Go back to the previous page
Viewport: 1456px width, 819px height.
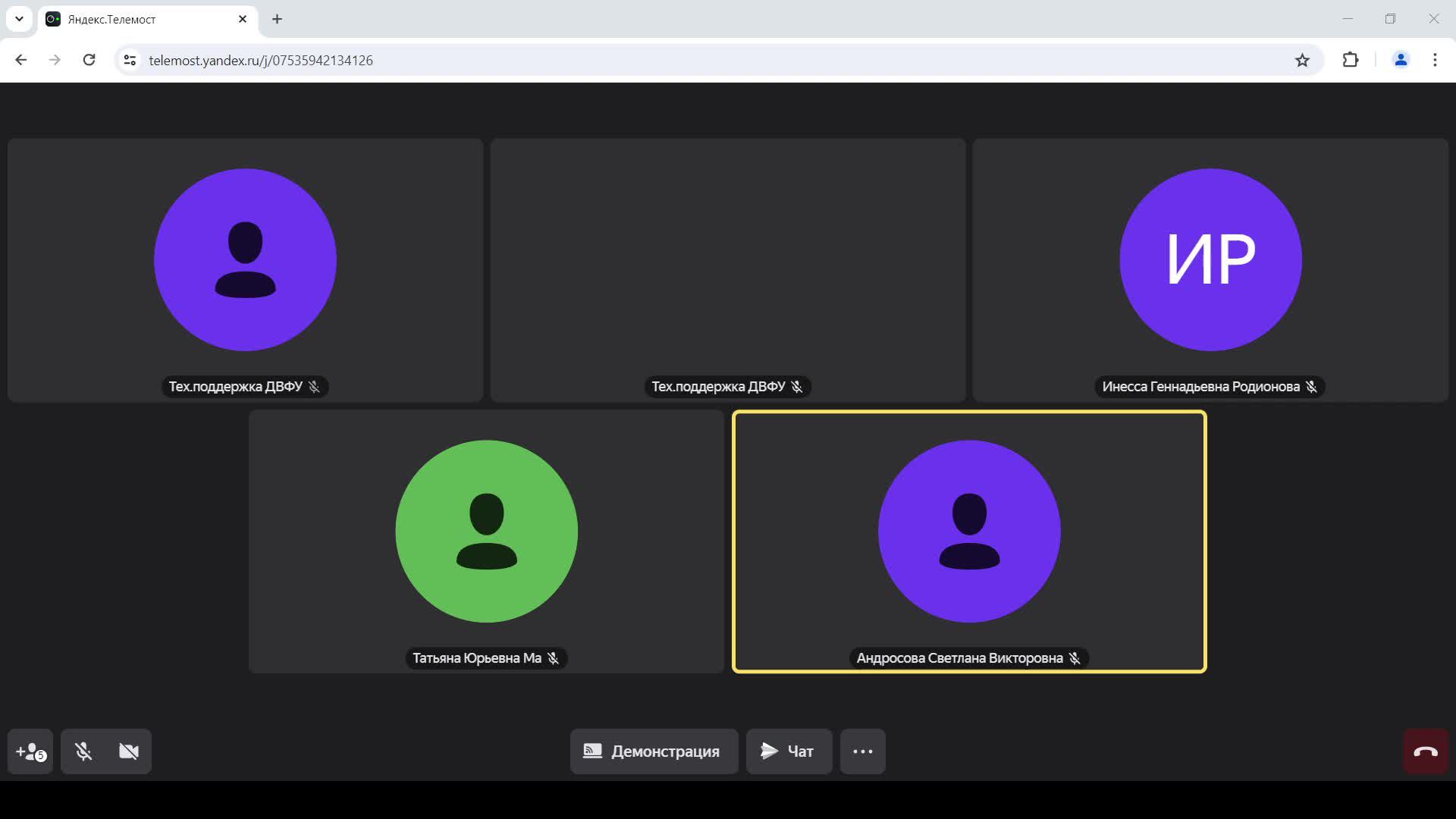(21, 60)
